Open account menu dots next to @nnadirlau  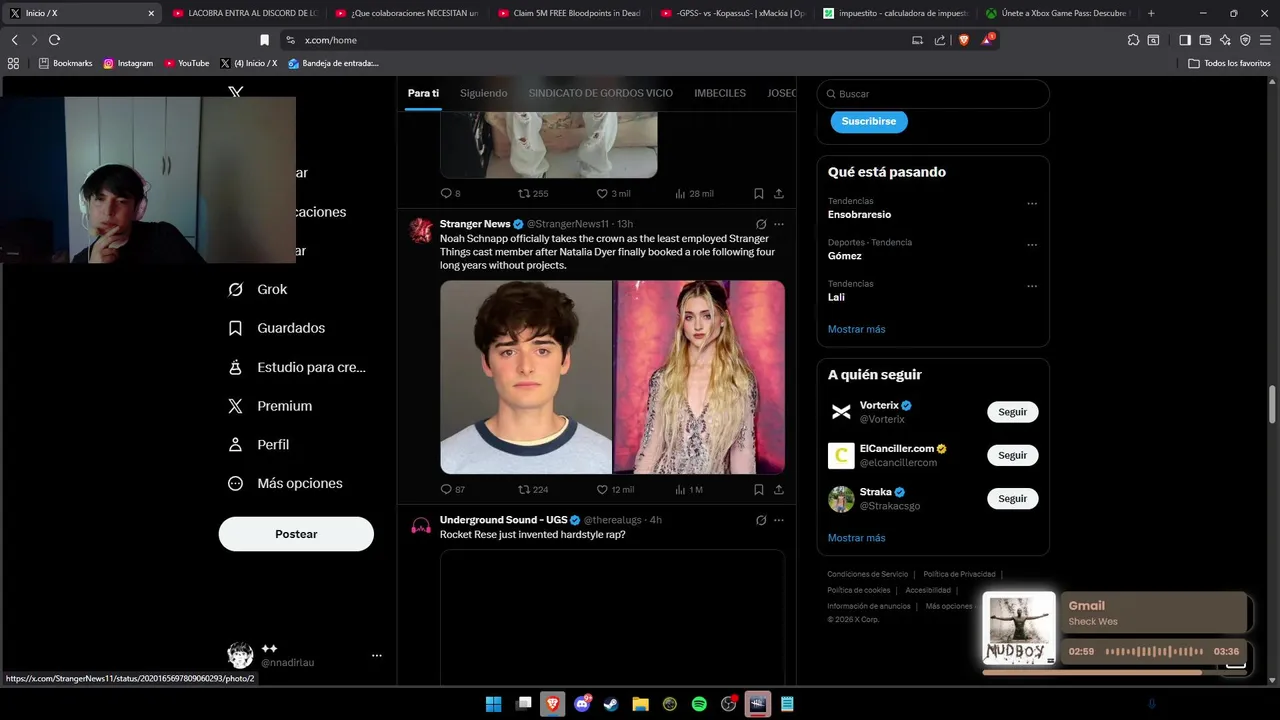pyautogui.click(x=377, y=656)
